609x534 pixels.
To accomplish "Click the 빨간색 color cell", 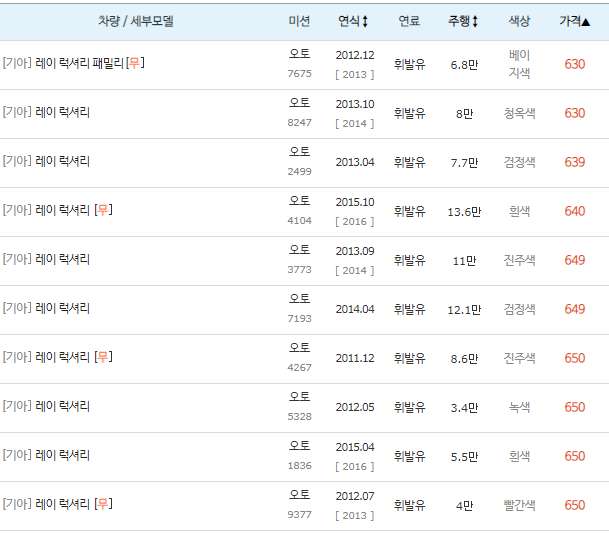I will click(519, 505).
